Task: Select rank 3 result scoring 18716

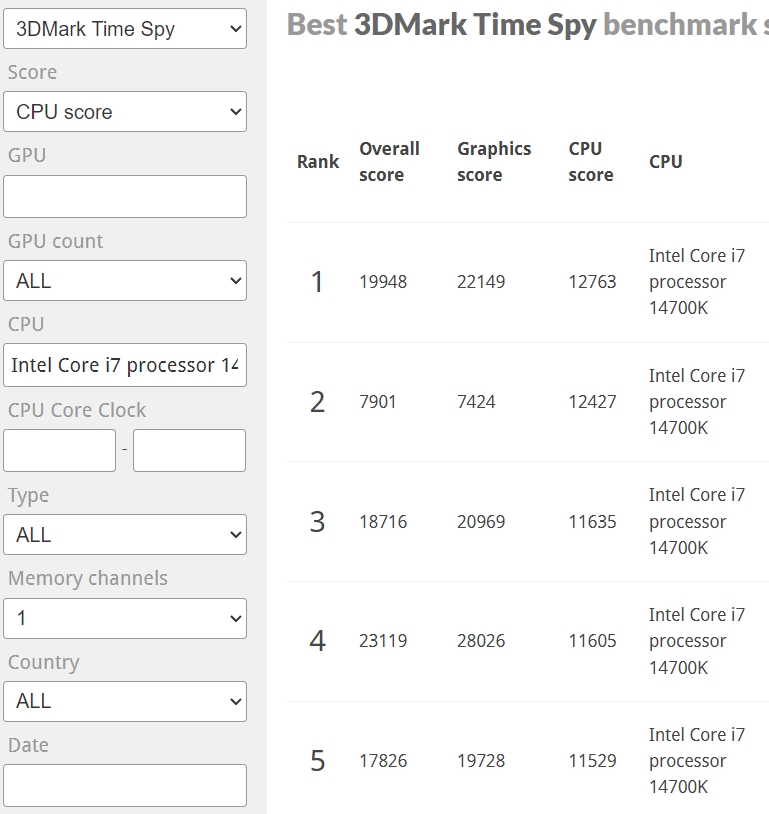Action: 383,522
